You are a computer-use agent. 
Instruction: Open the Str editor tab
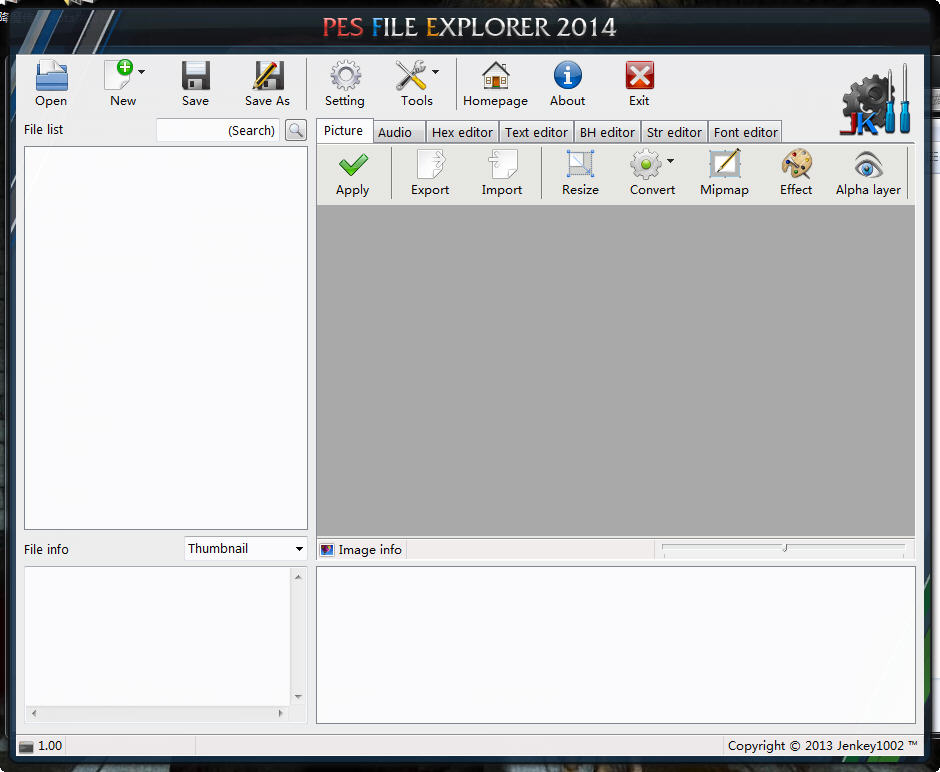(x=674, y=132)
